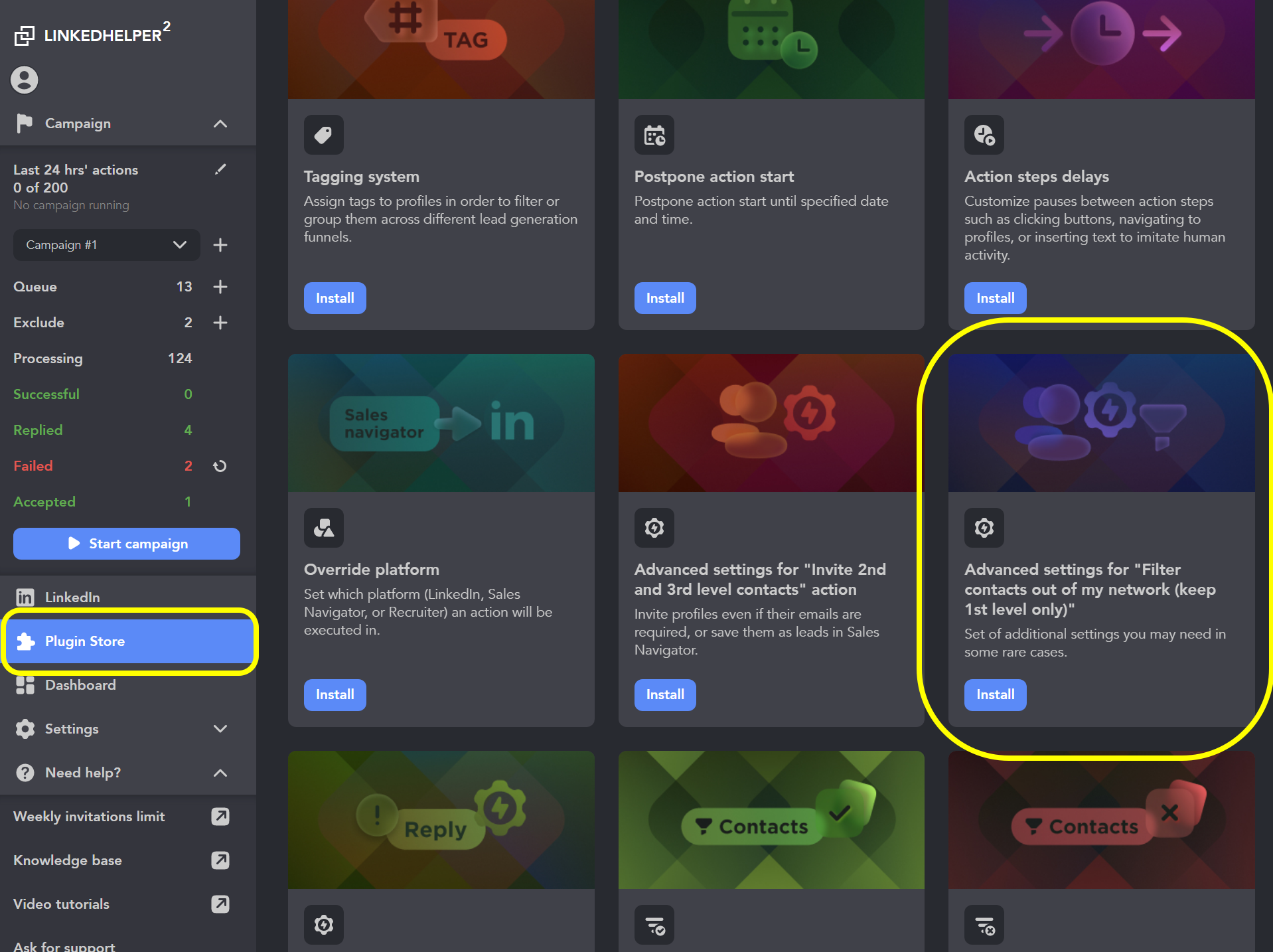This screenshot has height=952, width=1273.
Task: Open the Accepted list
Action: [103, 502]
